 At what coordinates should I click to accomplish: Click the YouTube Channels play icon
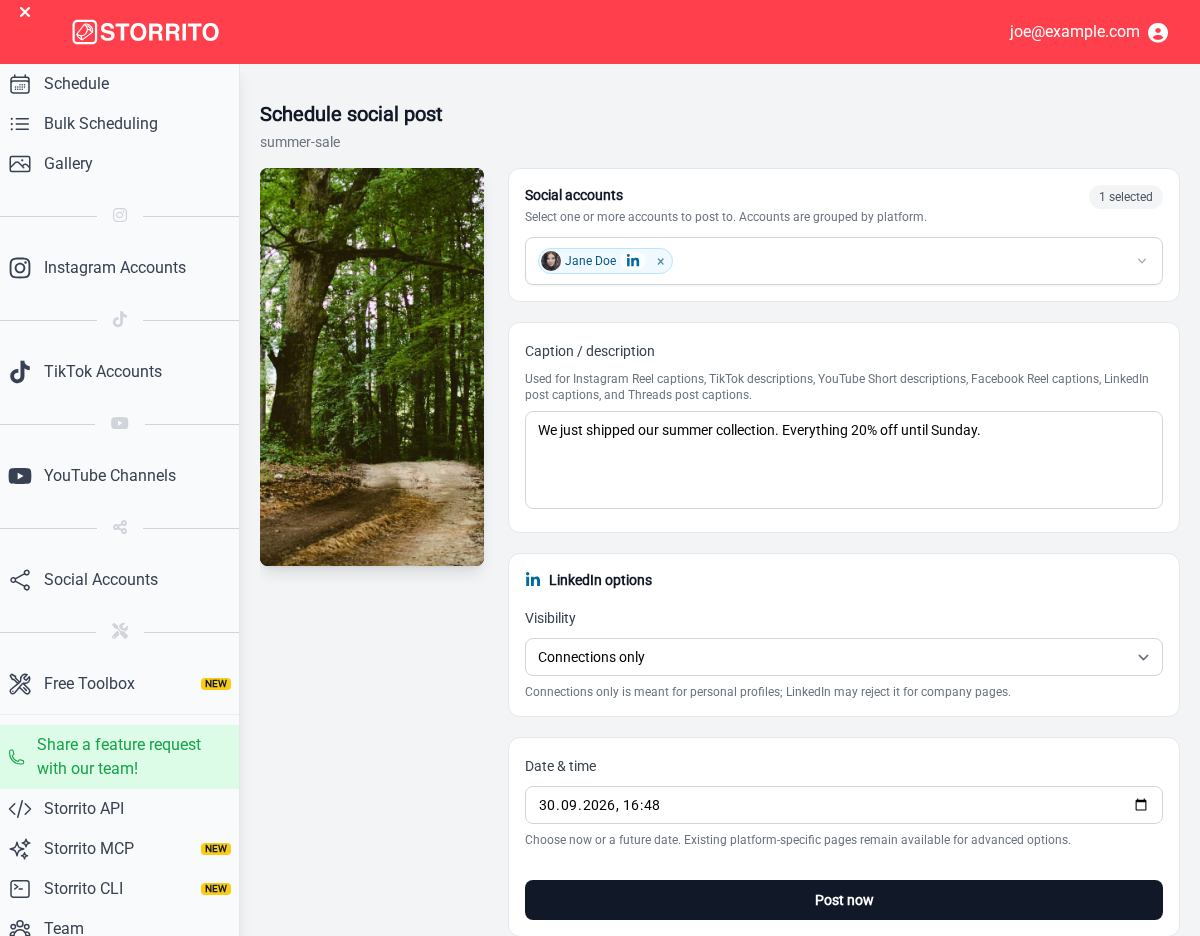point(20,476)
